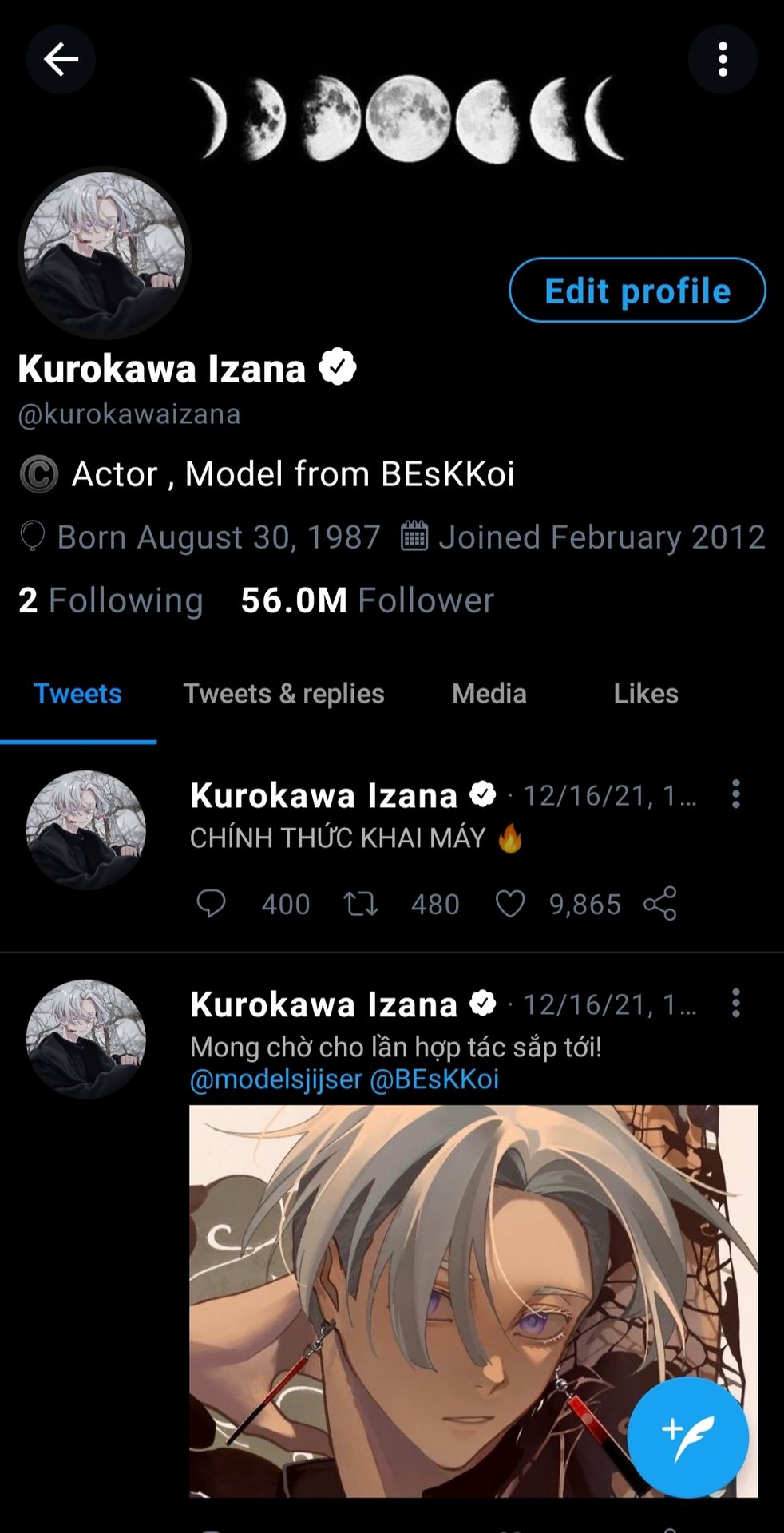The image size is (784, 1533).
Task: View the 2 Following list
Action: tap(110, 600)
